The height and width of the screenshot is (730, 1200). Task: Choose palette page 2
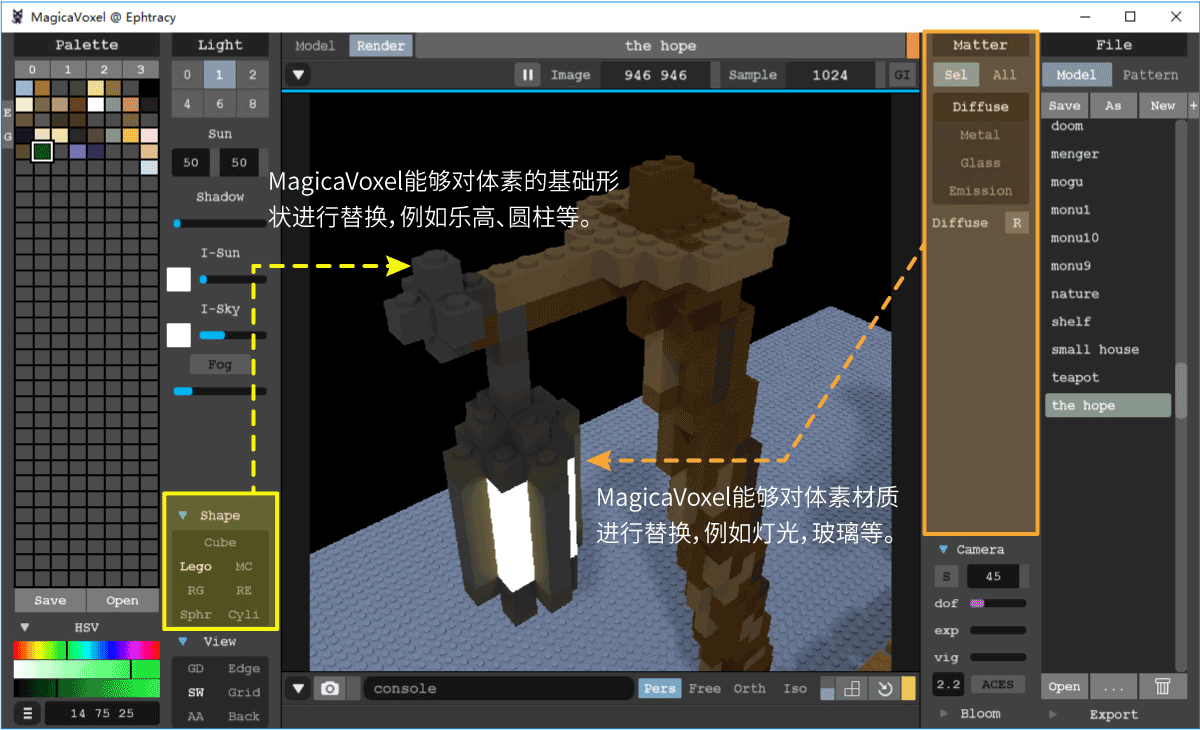click(x=104, y=69)
